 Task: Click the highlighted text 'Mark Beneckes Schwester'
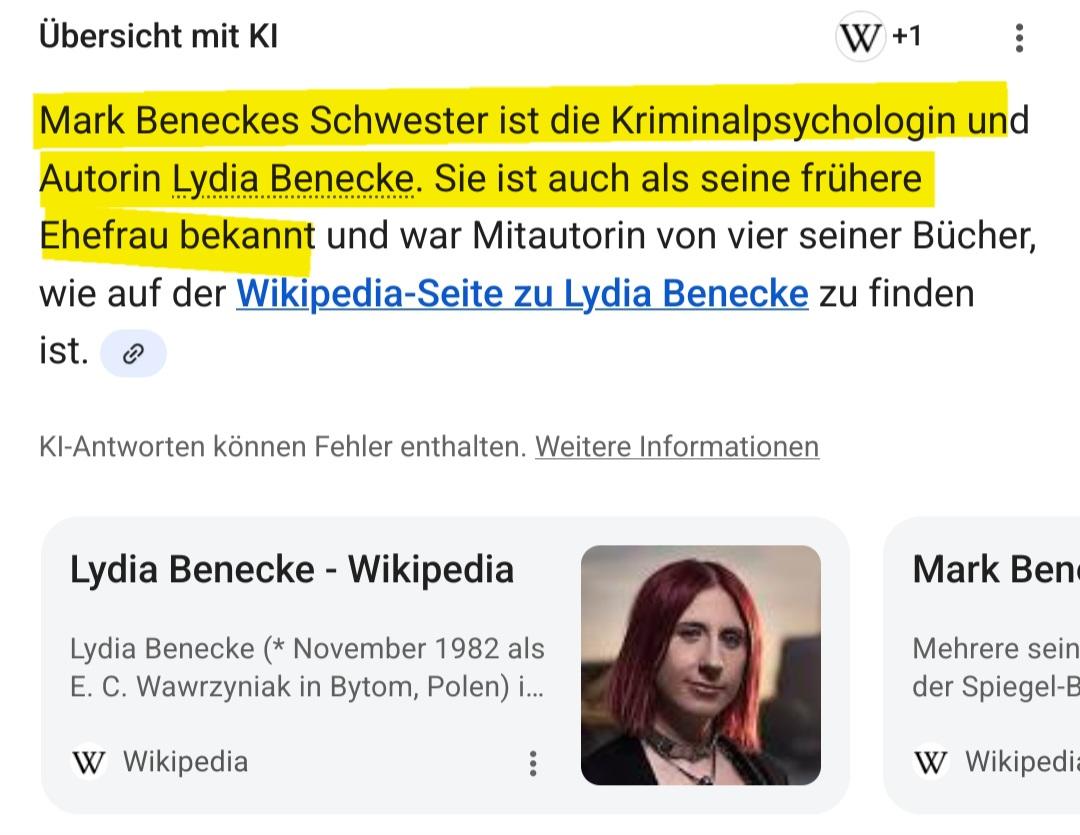pos(264,120)
